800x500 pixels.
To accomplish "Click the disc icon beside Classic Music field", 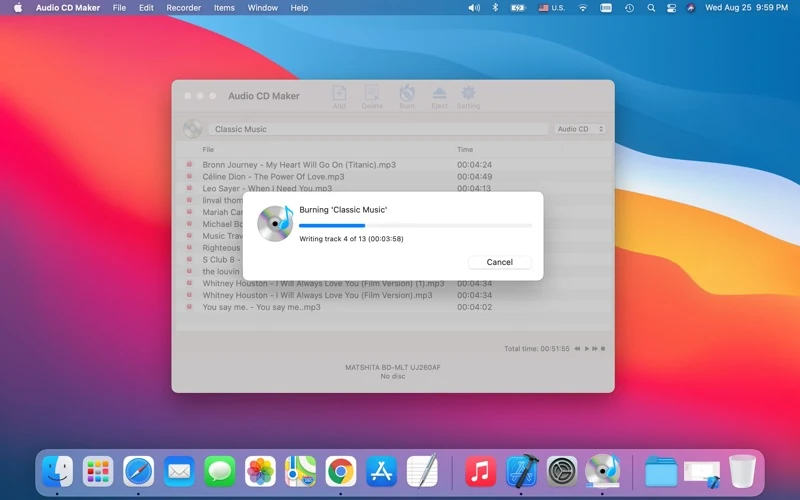I will click(x=193, y=129).
